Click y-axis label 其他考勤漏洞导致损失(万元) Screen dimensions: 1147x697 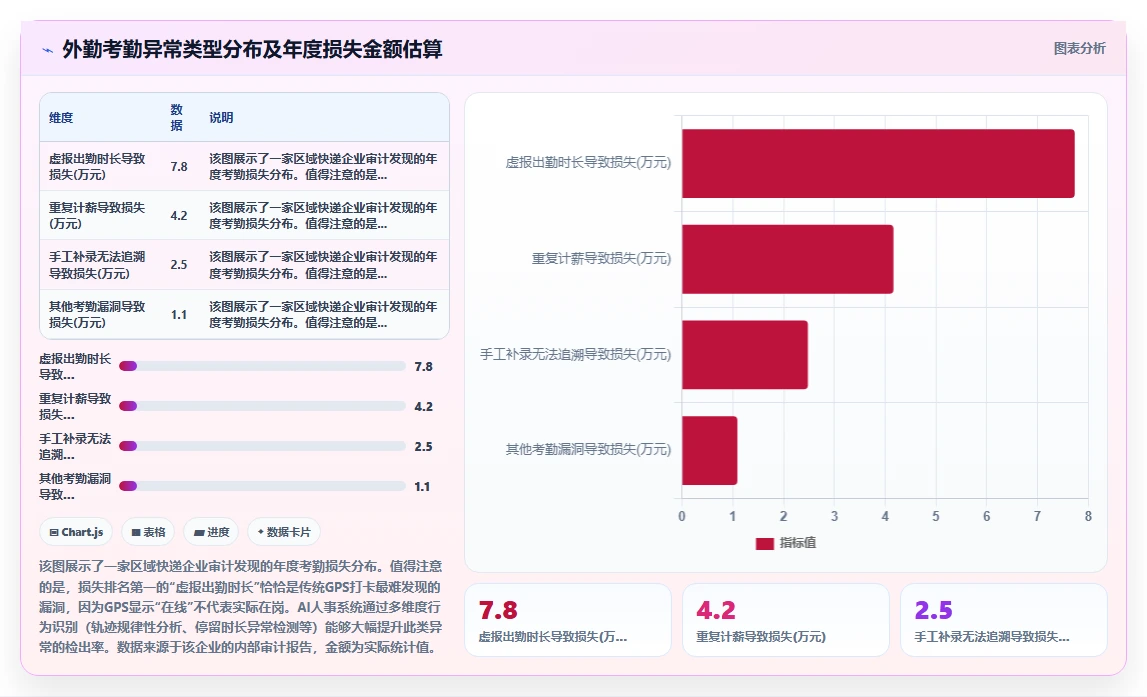point(588,449)
